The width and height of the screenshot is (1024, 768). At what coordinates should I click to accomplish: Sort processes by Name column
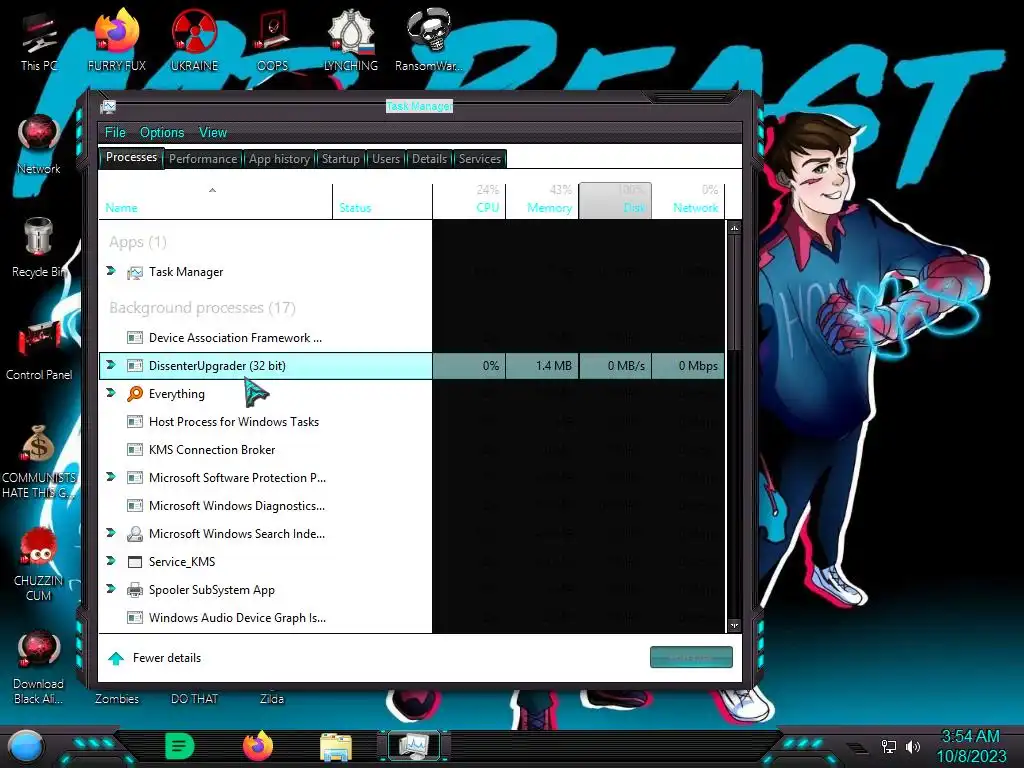click(x=216, y=200)
